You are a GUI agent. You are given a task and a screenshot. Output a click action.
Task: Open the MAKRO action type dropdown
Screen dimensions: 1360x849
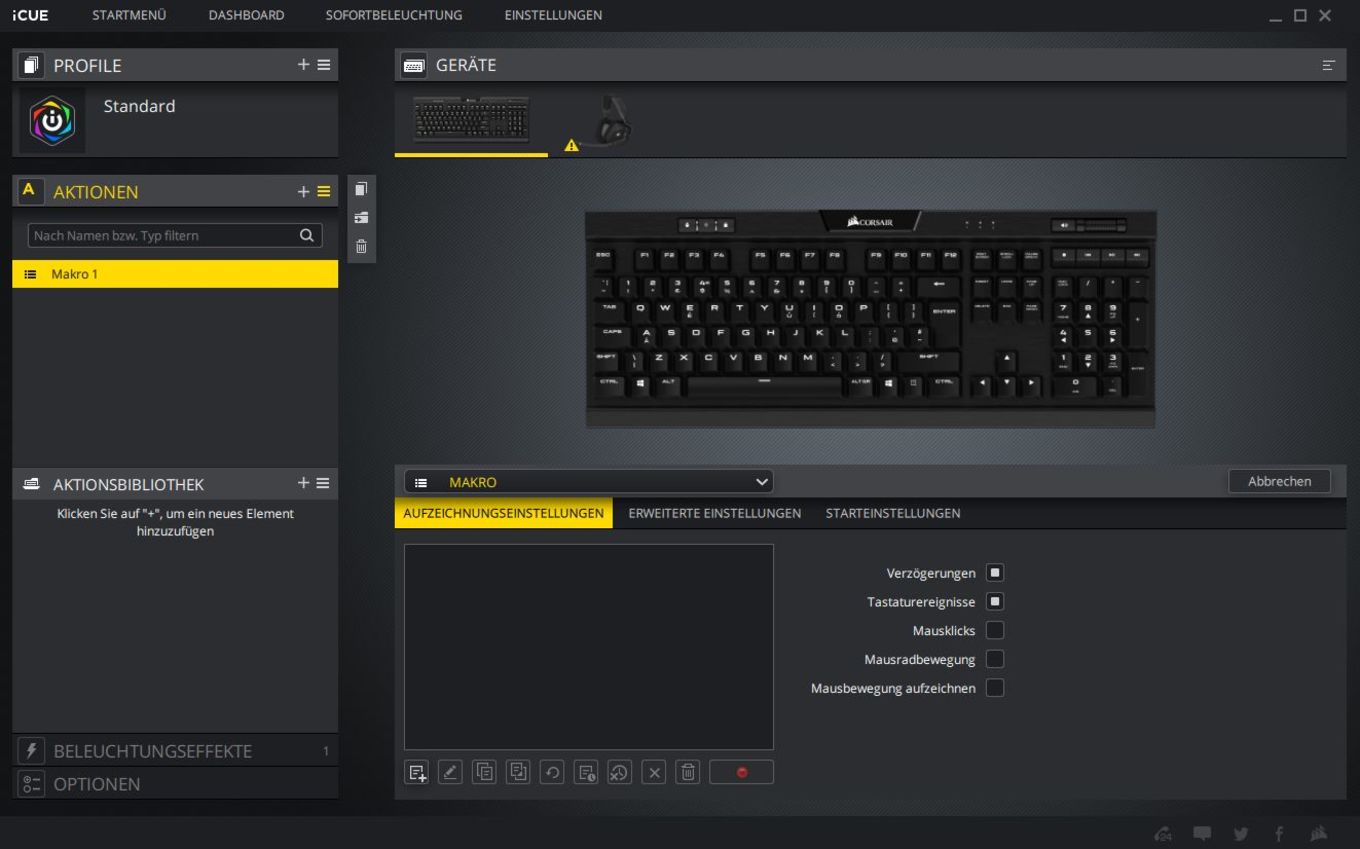tap(589, 482)
